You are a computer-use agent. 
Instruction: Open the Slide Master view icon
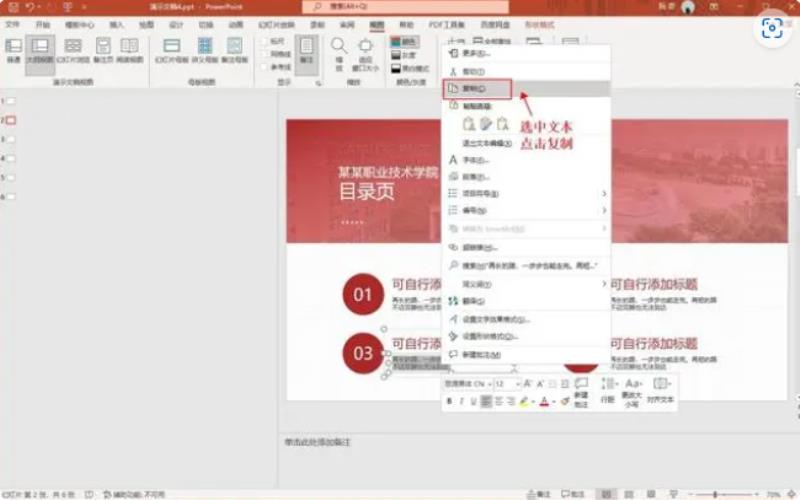tap(171, 50)
